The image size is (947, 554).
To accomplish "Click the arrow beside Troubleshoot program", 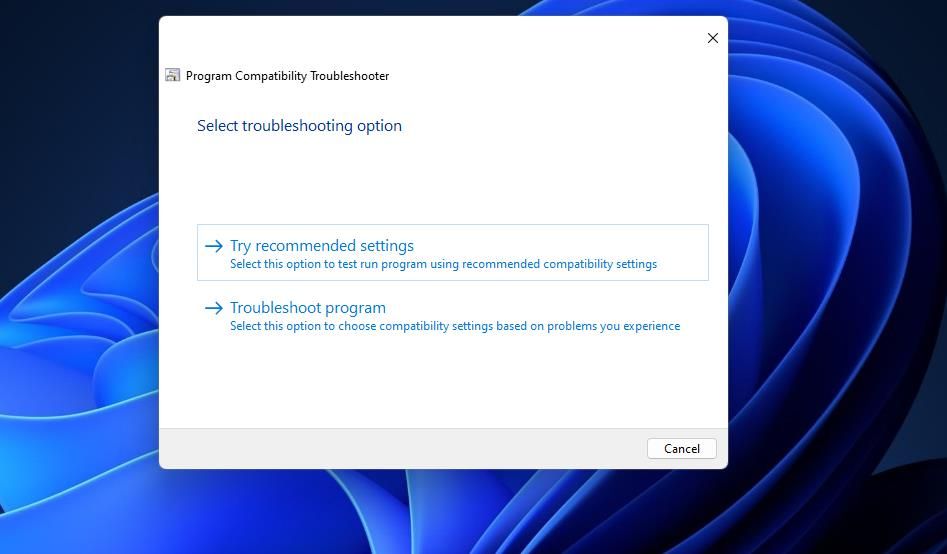I will [x=214, y=308].
